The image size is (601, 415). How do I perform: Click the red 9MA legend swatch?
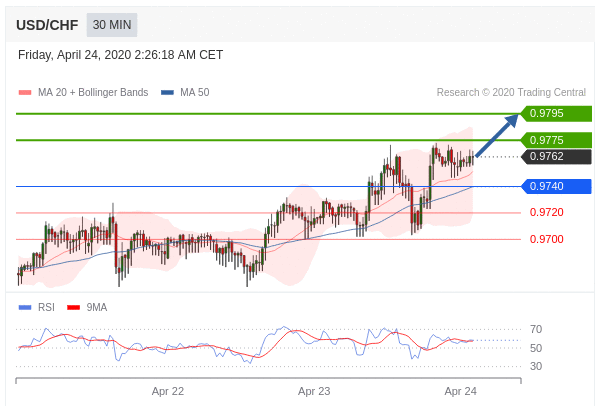tap(73, 307)
